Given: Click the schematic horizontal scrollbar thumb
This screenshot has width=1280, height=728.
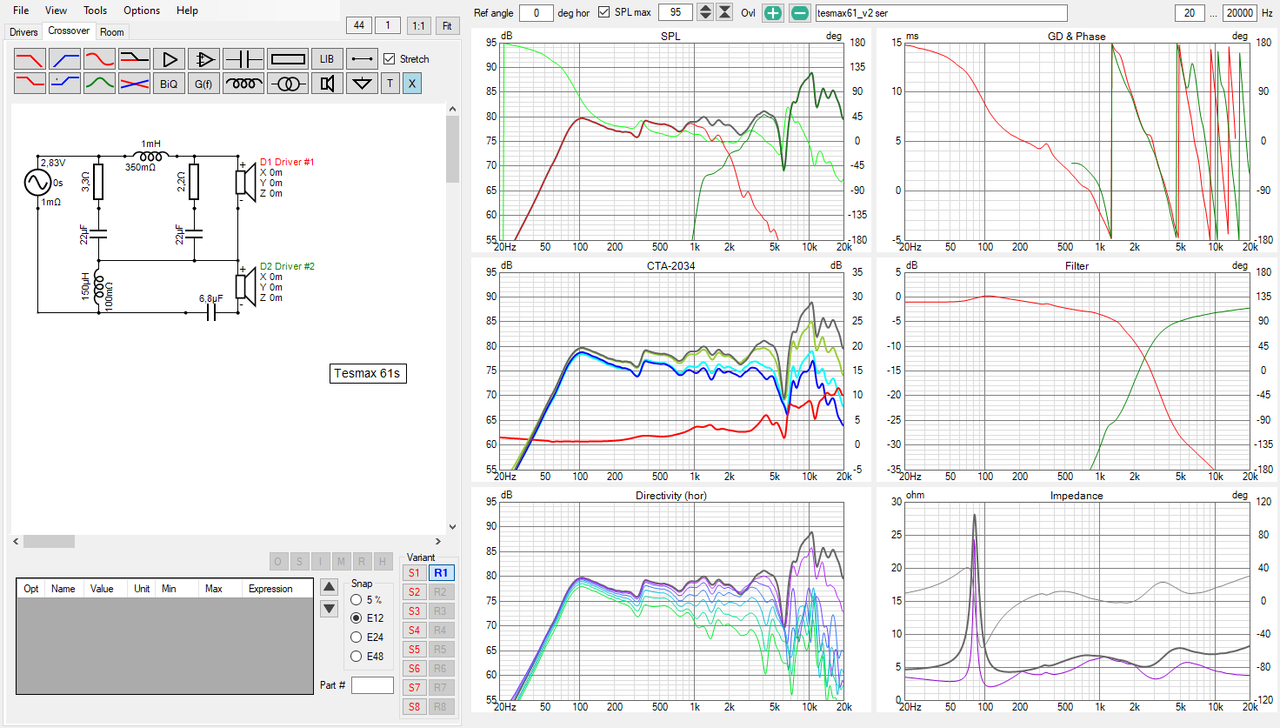Looking at the screenshot, I should tap(49, 541).
